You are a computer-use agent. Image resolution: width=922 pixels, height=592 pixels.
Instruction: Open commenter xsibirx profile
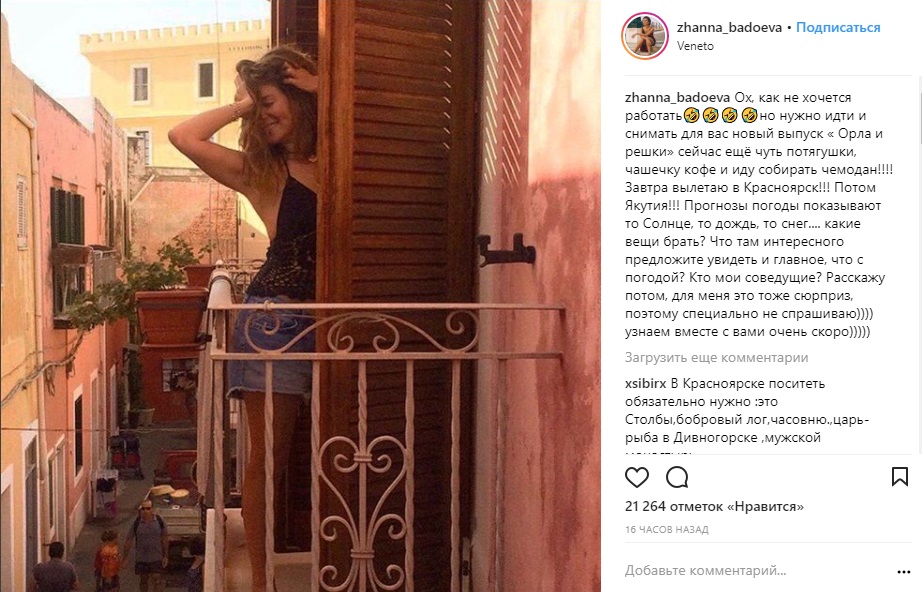tap(645, 384)
